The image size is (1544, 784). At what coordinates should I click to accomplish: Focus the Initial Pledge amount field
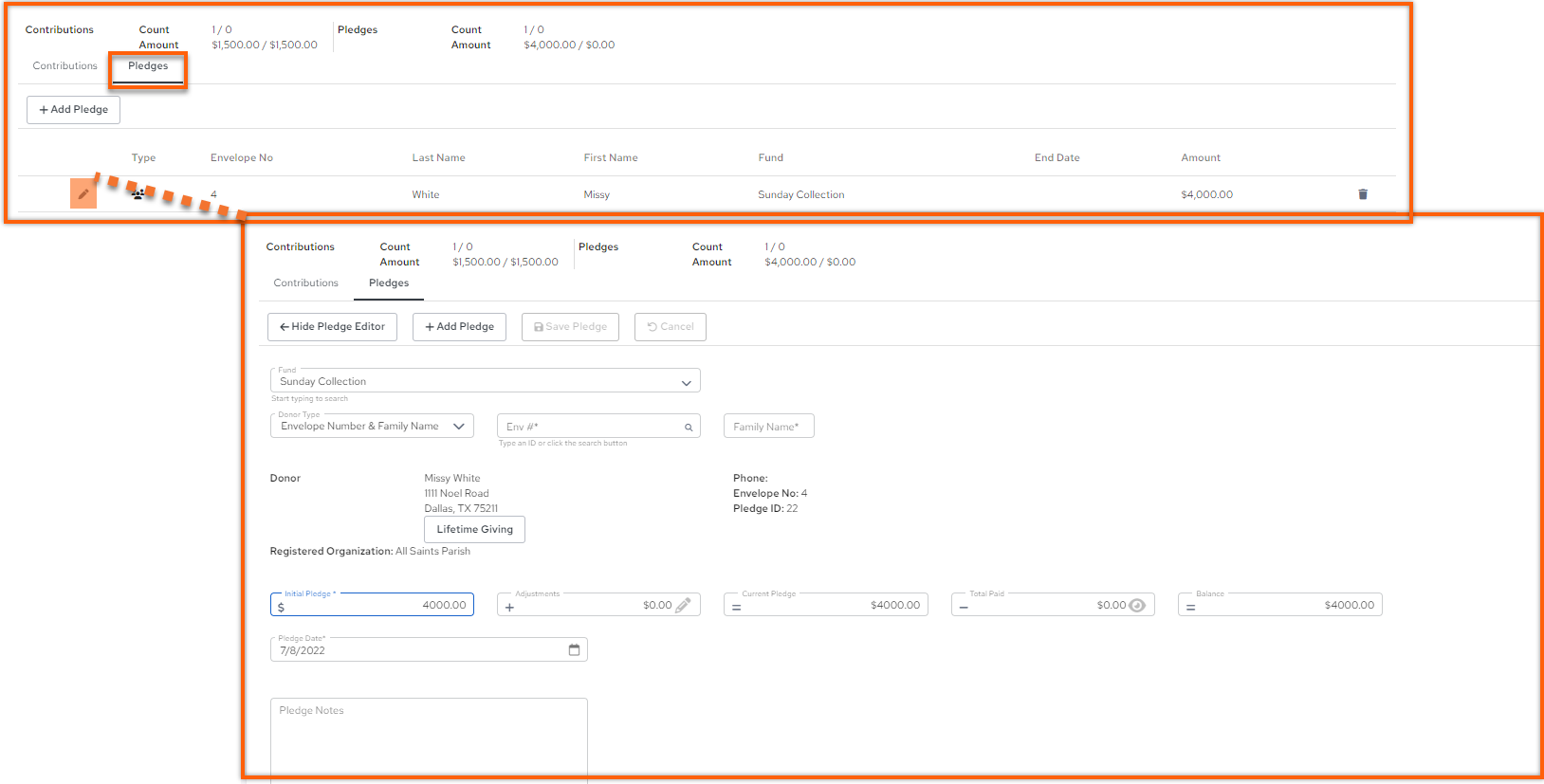pos(372,605)
